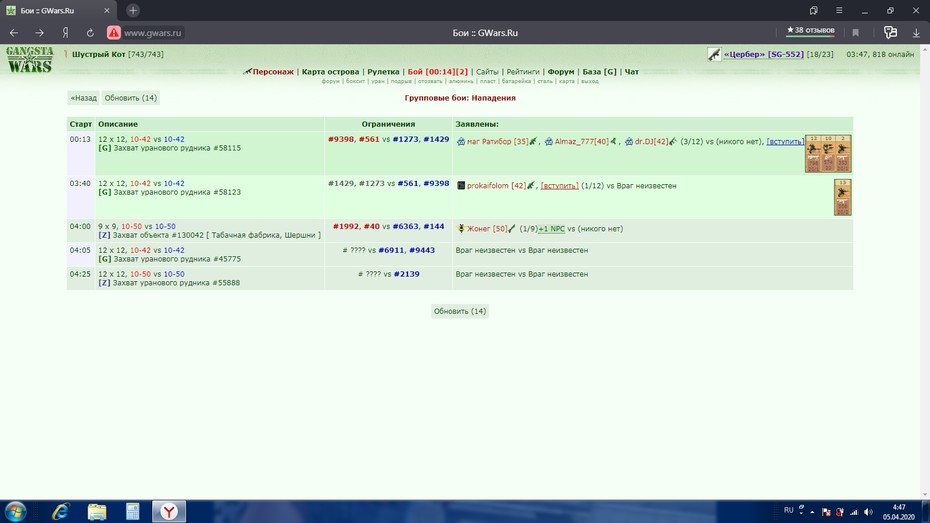Click the browser forward arrow
930x523 pixels.
tap(40, 33)
